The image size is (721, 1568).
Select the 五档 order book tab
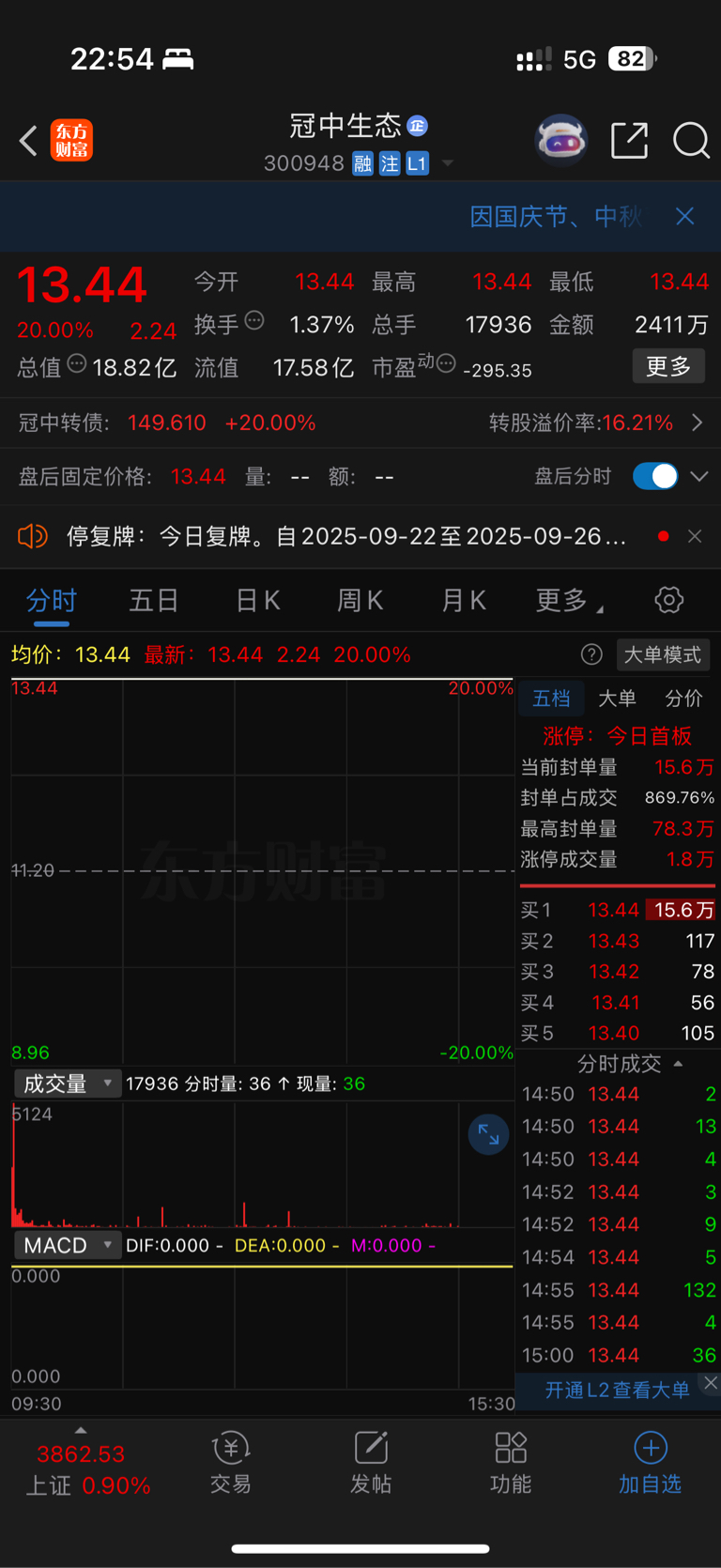551,699
